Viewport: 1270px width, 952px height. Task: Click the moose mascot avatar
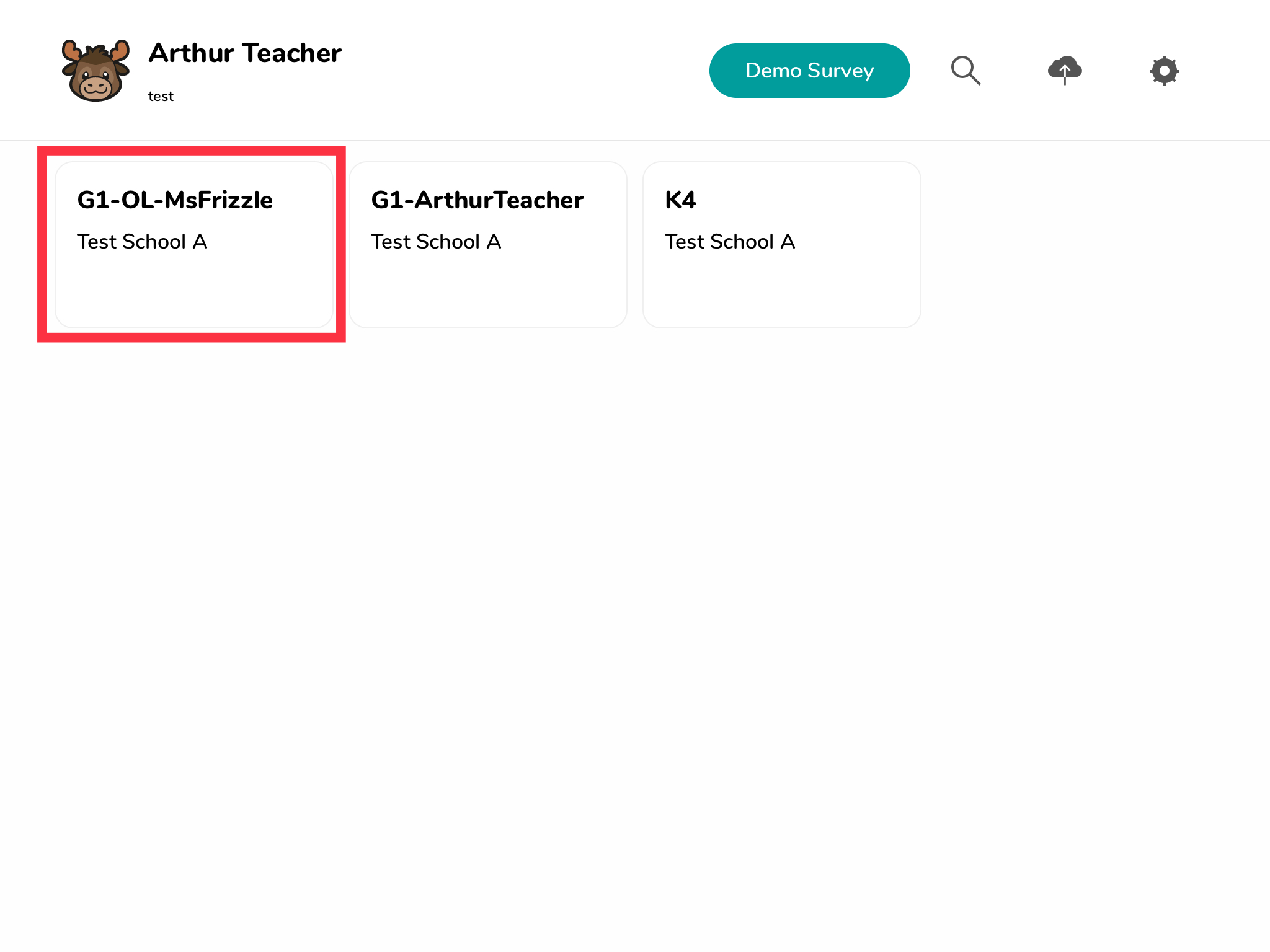(x=95, y=71)
